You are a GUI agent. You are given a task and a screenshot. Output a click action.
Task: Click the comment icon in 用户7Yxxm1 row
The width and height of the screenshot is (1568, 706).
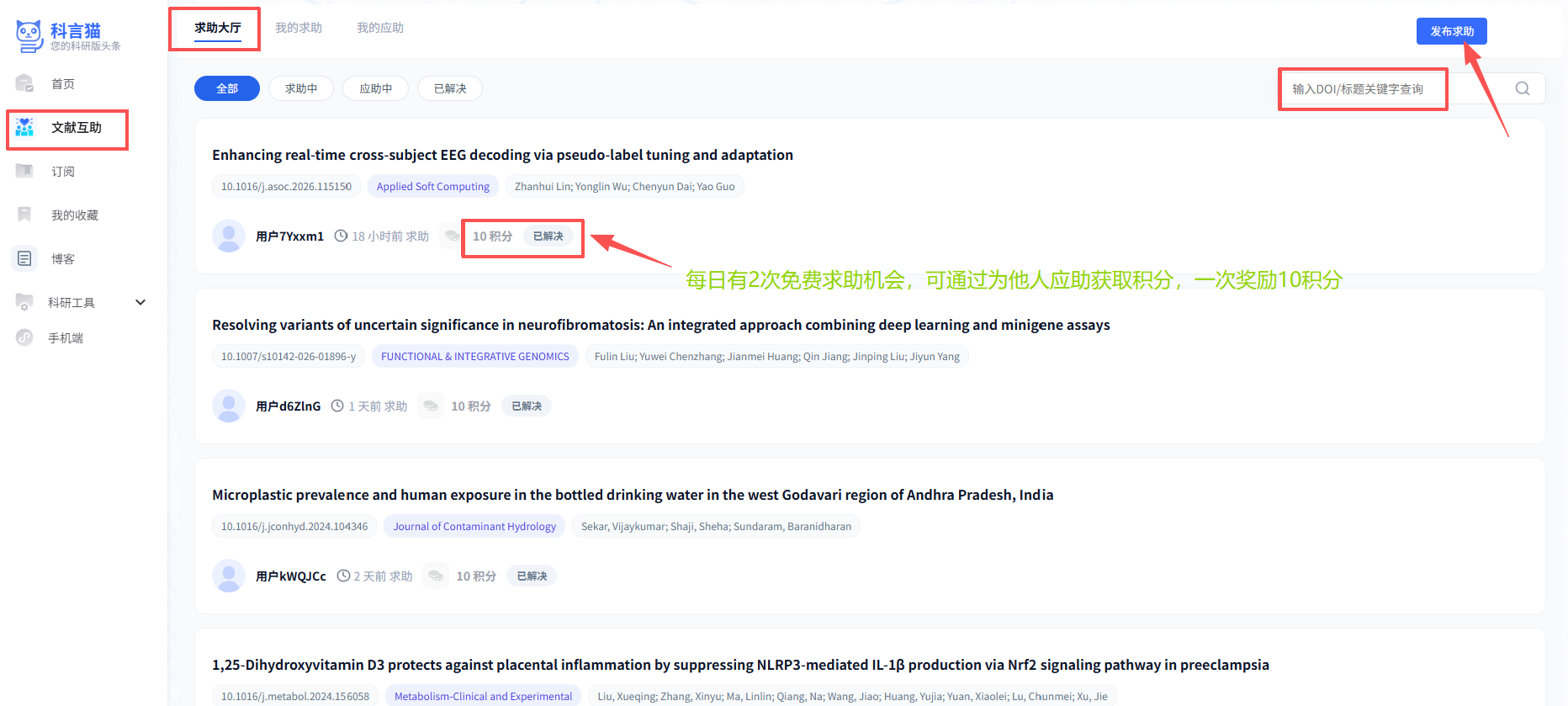pos(452,236)
